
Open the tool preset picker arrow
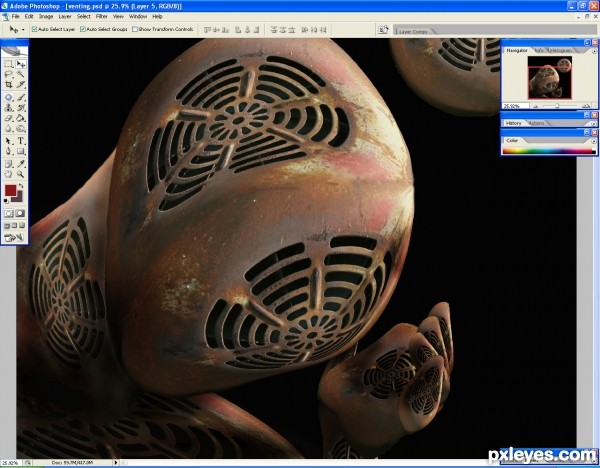point(23,29)
